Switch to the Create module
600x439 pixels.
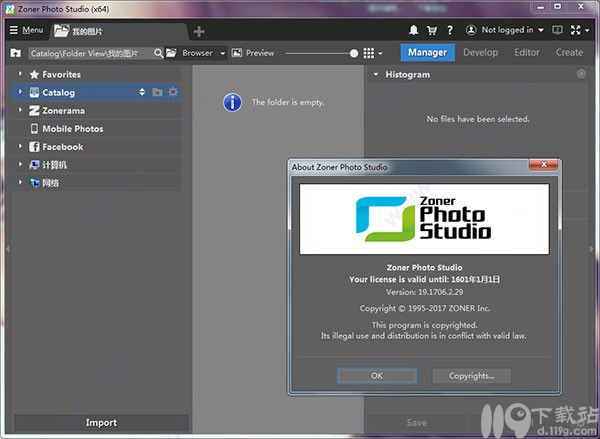click(x=569, y=52)
